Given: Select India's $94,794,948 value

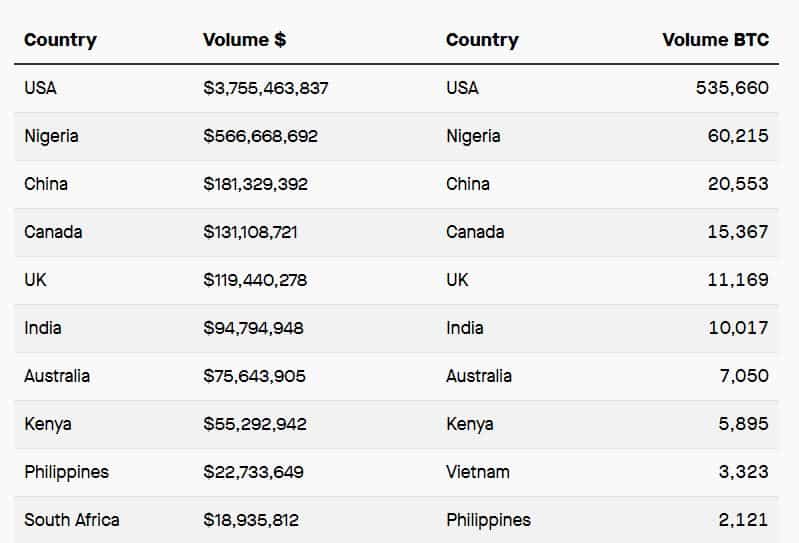Looking at the screenshot, I should click(253, 328).
